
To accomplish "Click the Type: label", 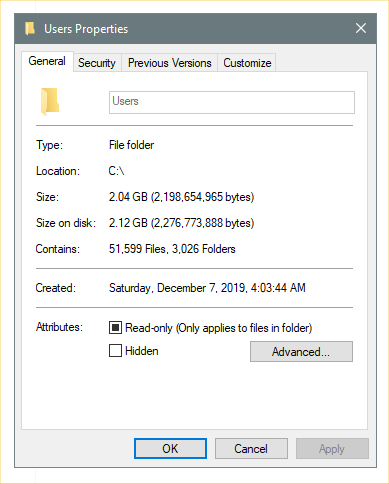I will (49, 145).
